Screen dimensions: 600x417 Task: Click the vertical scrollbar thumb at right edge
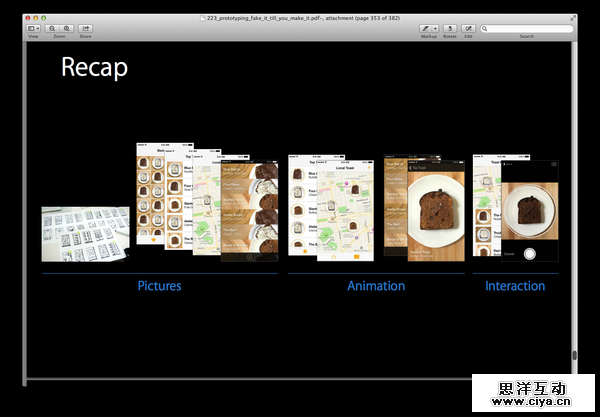coord(574,355)
